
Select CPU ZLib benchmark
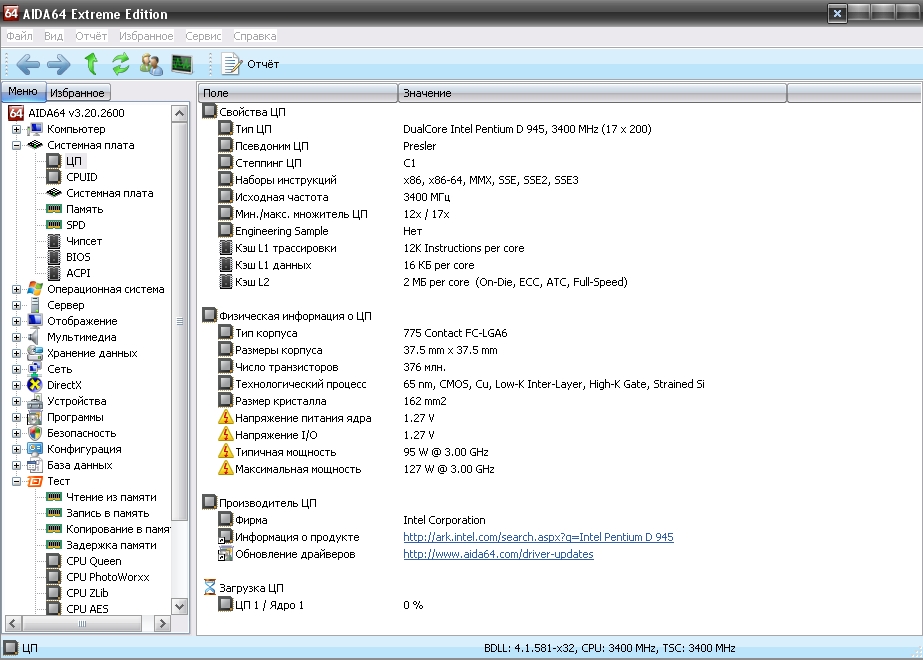[x=87, y=593]
